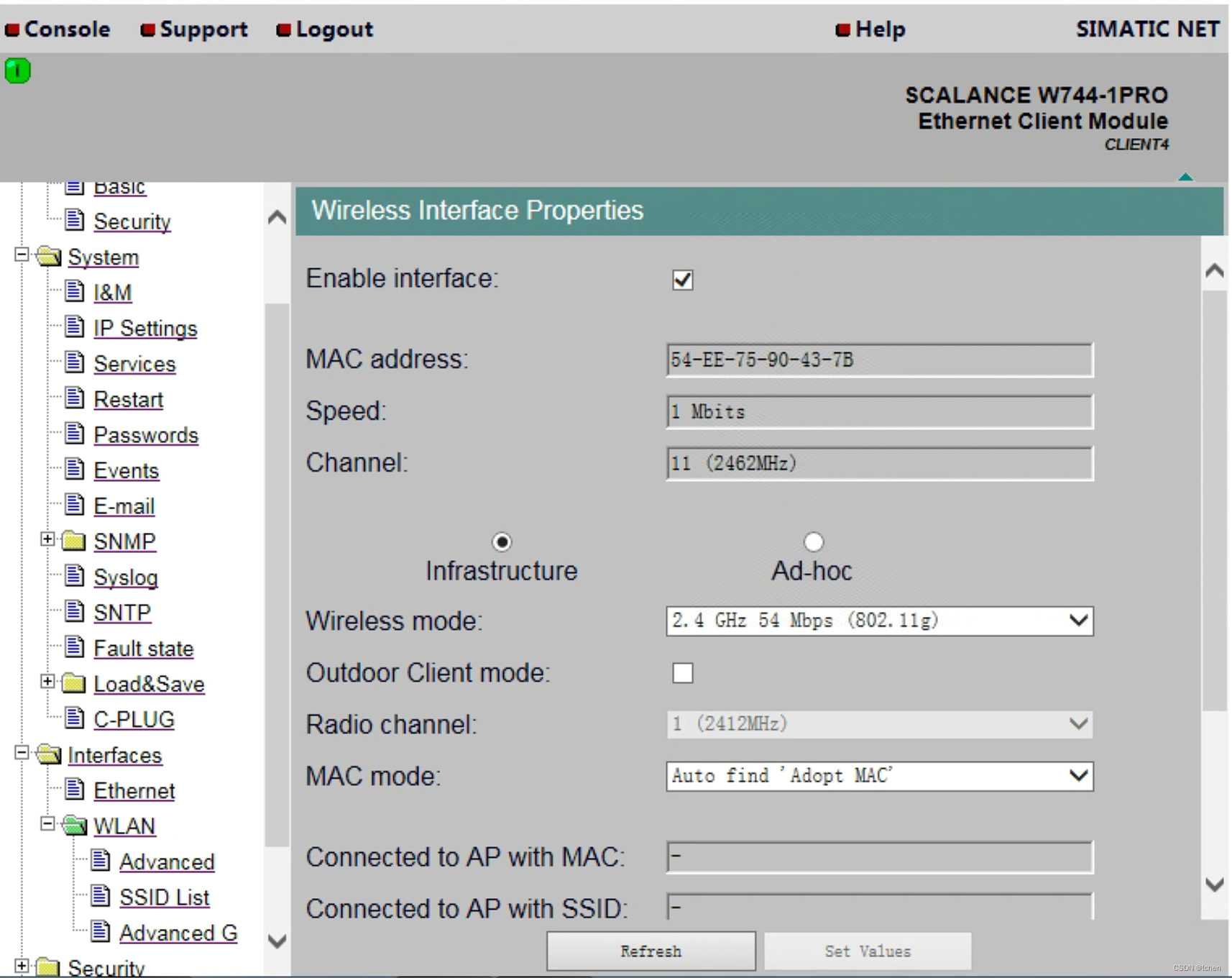Click the Connected to AP with SSID field
Screen dimensions: 1232x978
pos(880,907)
